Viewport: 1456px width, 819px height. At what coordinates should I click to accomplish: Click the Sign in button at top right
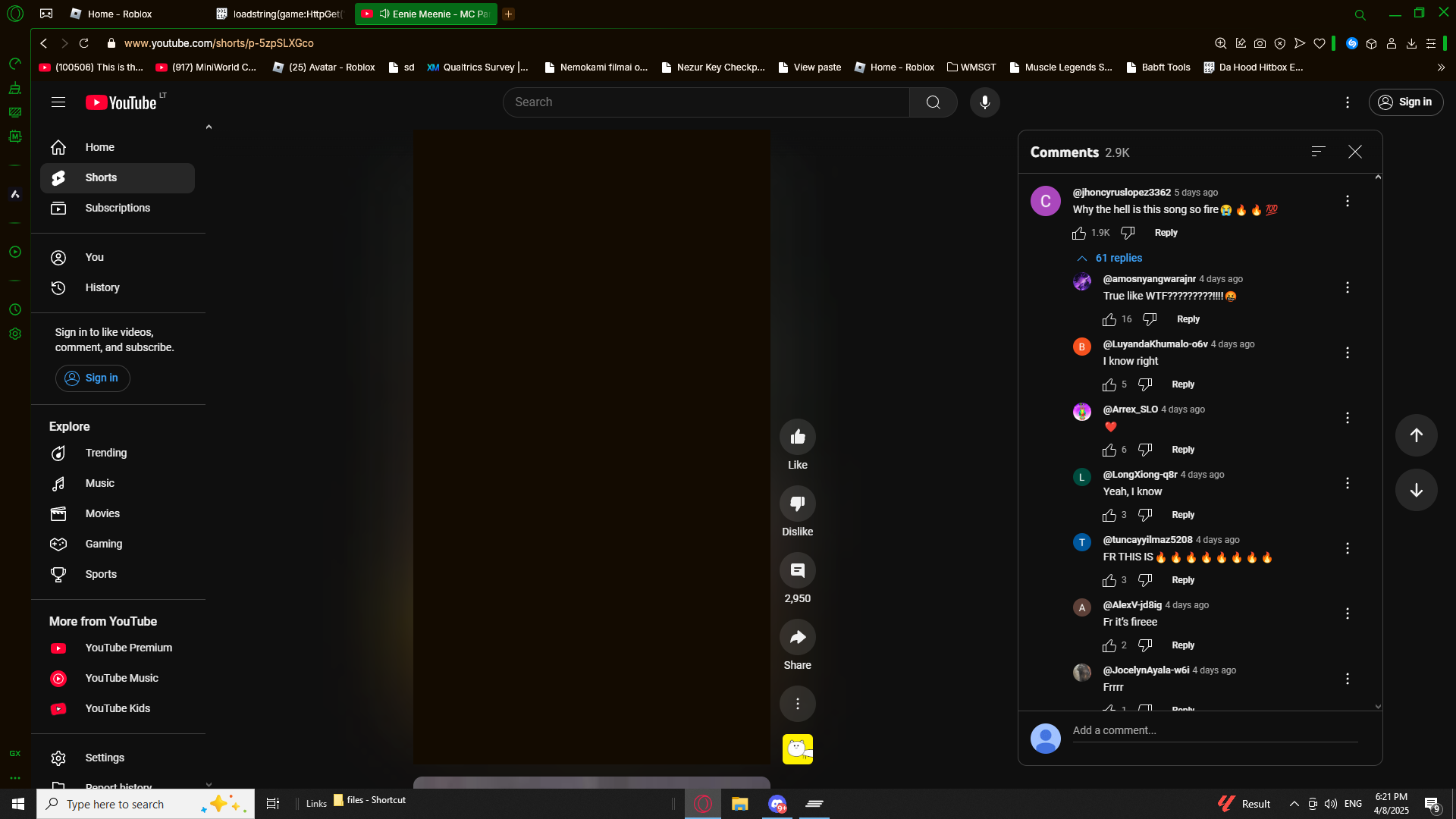1405,102
